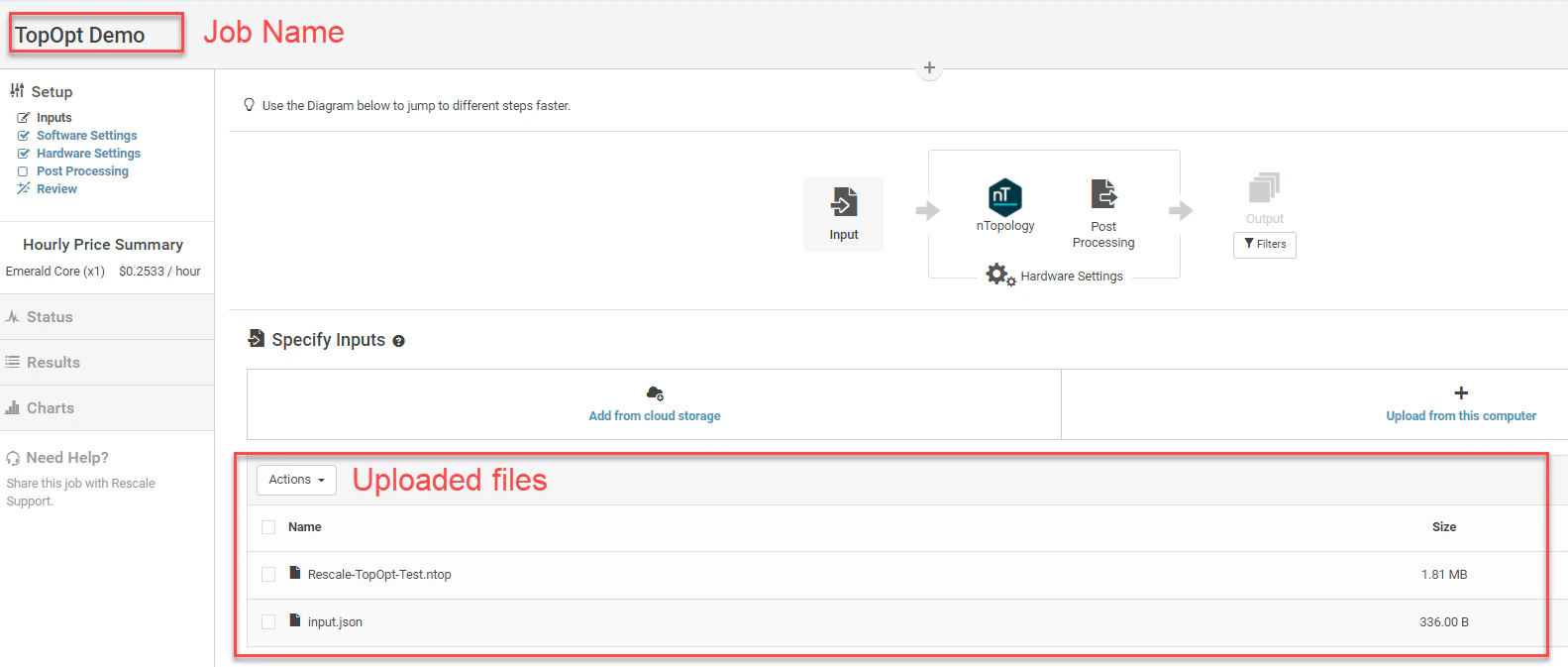Click the Emerald Core (x1) price entry

point(55,272)
